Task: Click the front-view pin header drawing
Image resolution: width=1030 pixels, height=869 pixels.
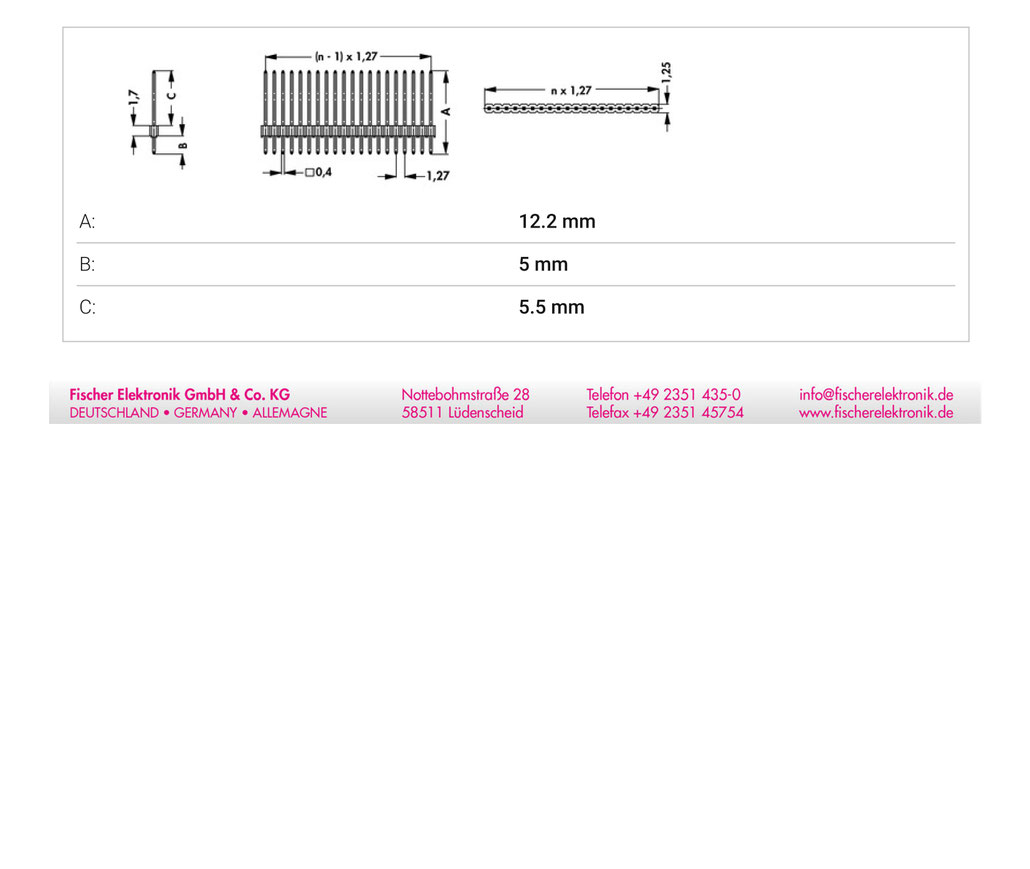Action: pyautogui.click(x=357, y=116)
